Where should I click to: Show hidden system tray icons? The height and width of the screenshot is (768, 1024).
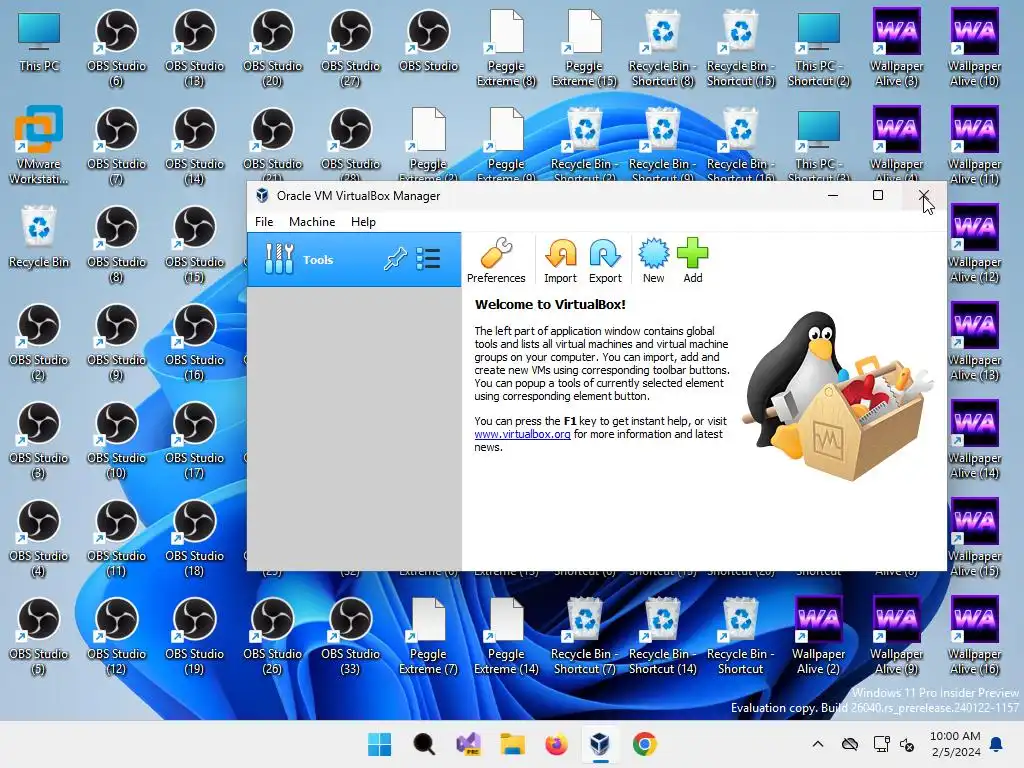pos(818,744)
